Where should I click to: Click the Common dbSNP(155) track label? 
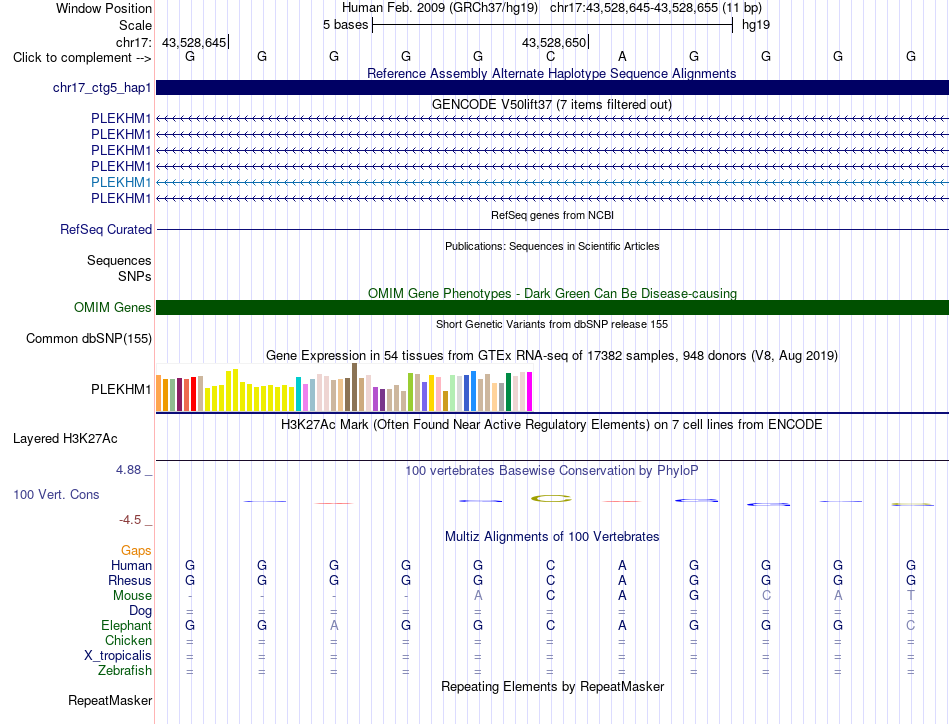click(89, 339)
